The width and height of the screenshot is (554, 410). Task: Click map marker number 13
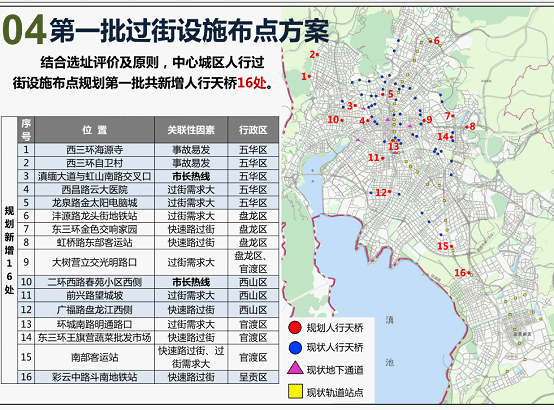(x=394, y=146)
